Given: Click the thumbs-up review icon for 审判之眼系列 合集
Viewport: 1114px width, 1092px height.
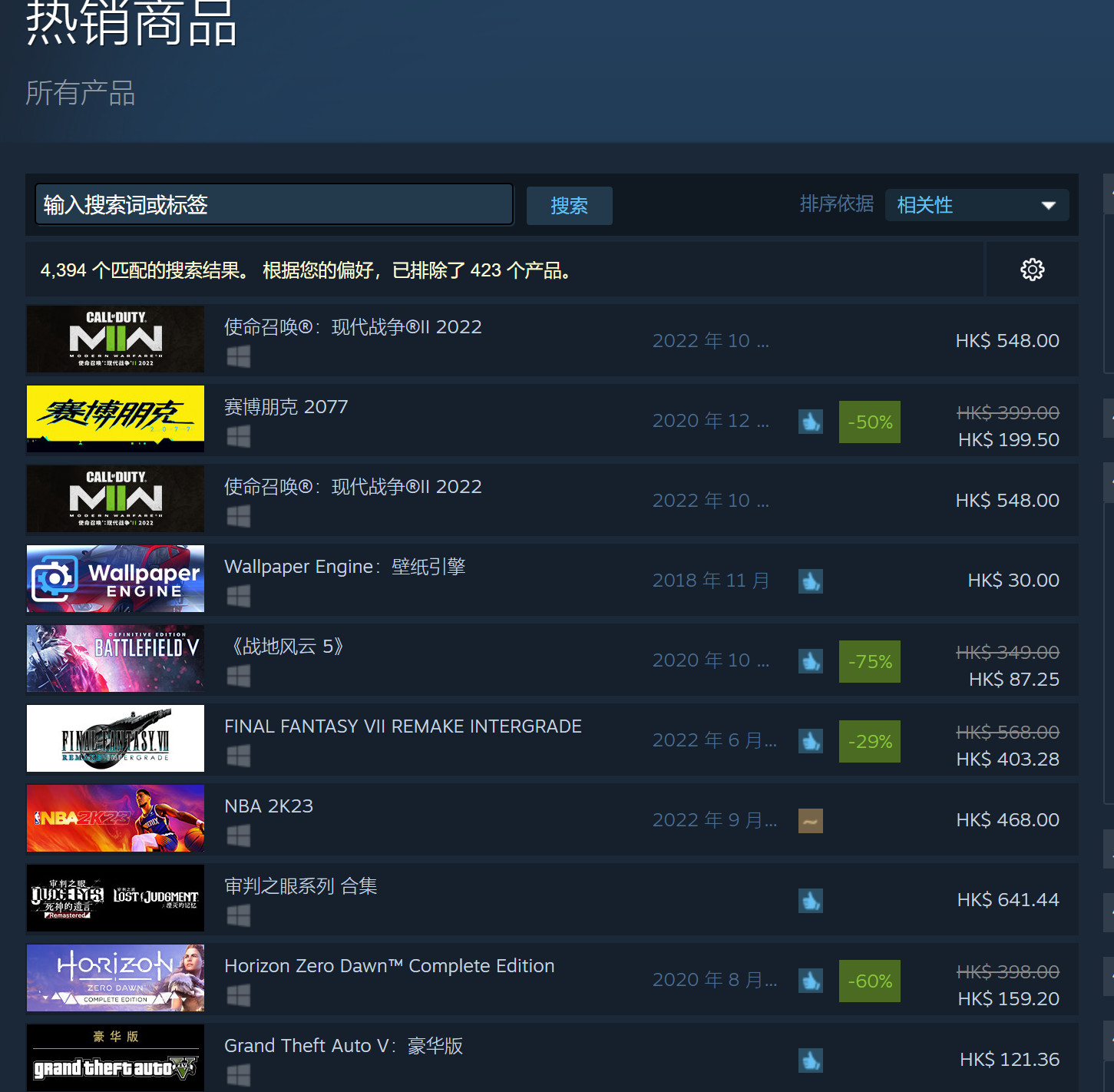Looking at the screenshot, I should [x=810, y=900].
